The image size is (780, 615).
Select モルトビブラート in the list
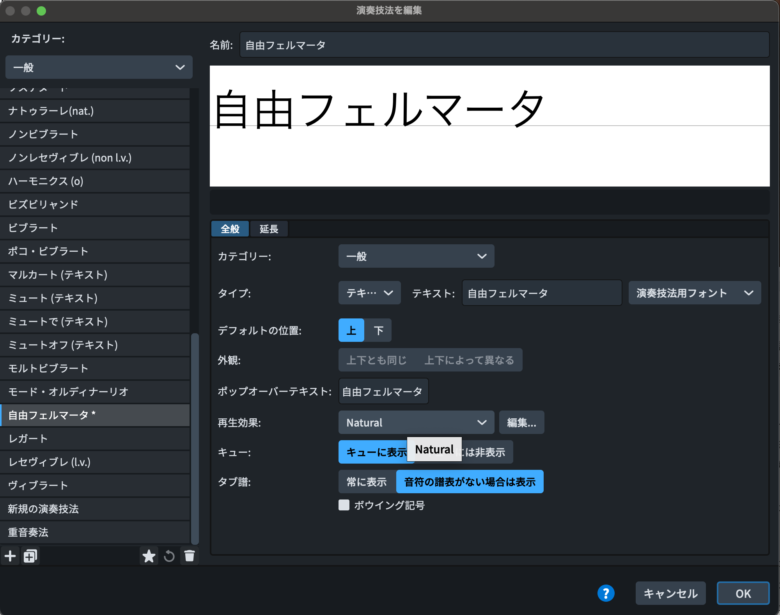click(95, 368)
